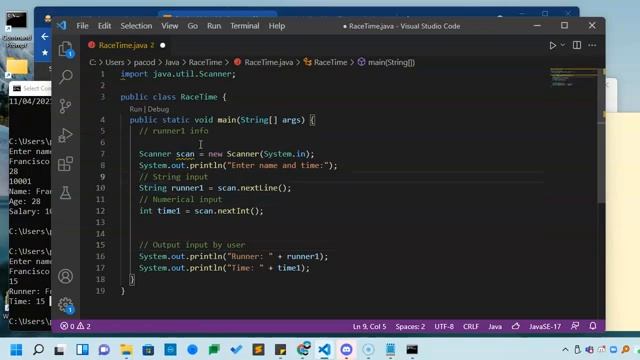Open the notifications bell
This screenshot has height=360, width=640.
click(593, 326)
